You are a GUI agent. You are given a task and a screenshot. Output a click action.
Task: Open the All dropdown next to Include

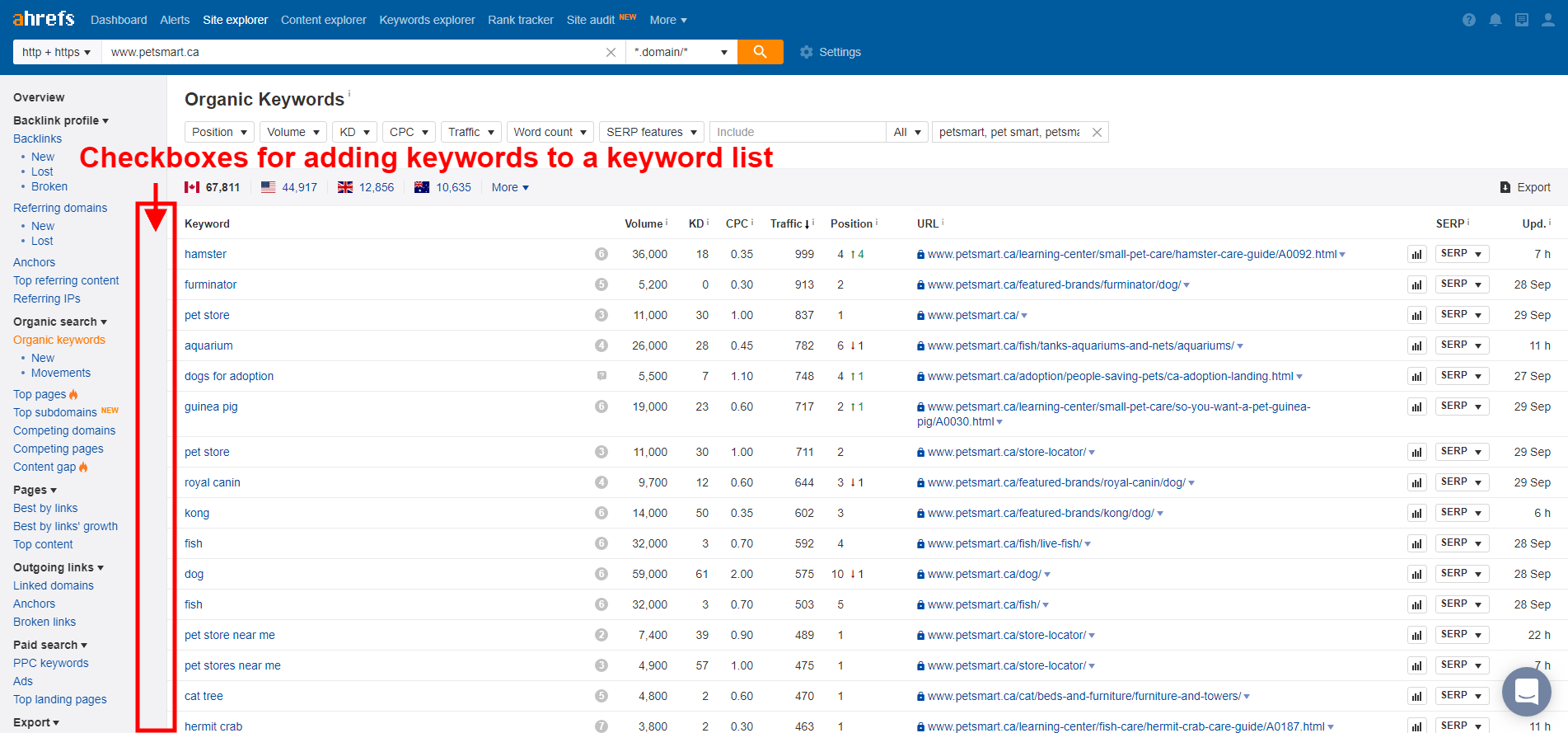907,132
